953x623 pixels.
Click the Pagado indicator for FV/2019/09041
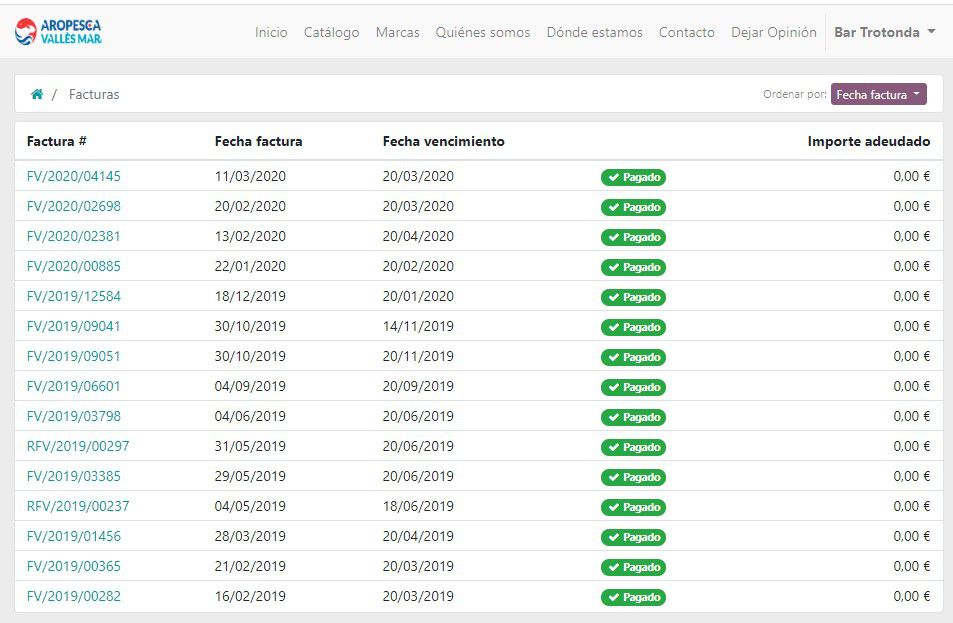[633, 327]
